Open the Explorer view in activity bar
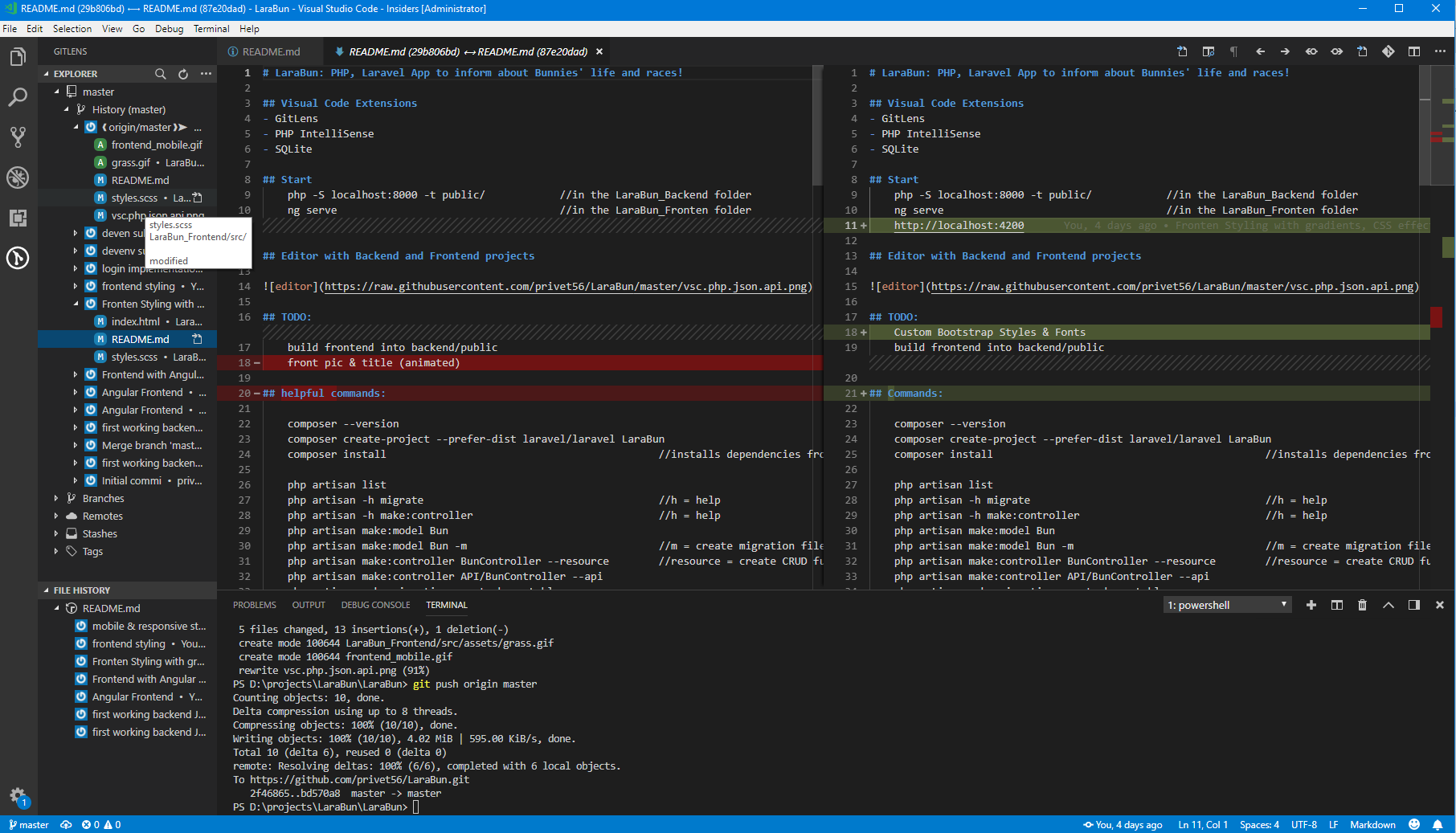 click(18, 57)
